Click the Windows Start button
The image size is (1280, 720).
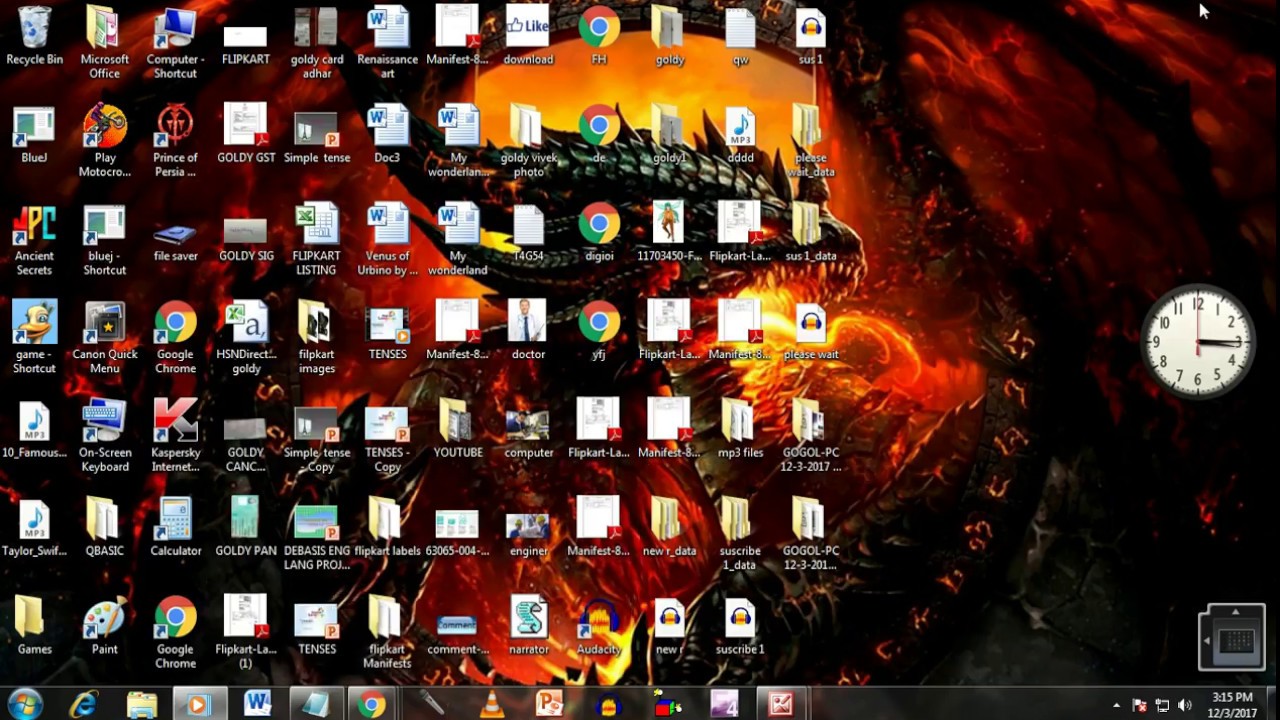(x=24, y=704)
